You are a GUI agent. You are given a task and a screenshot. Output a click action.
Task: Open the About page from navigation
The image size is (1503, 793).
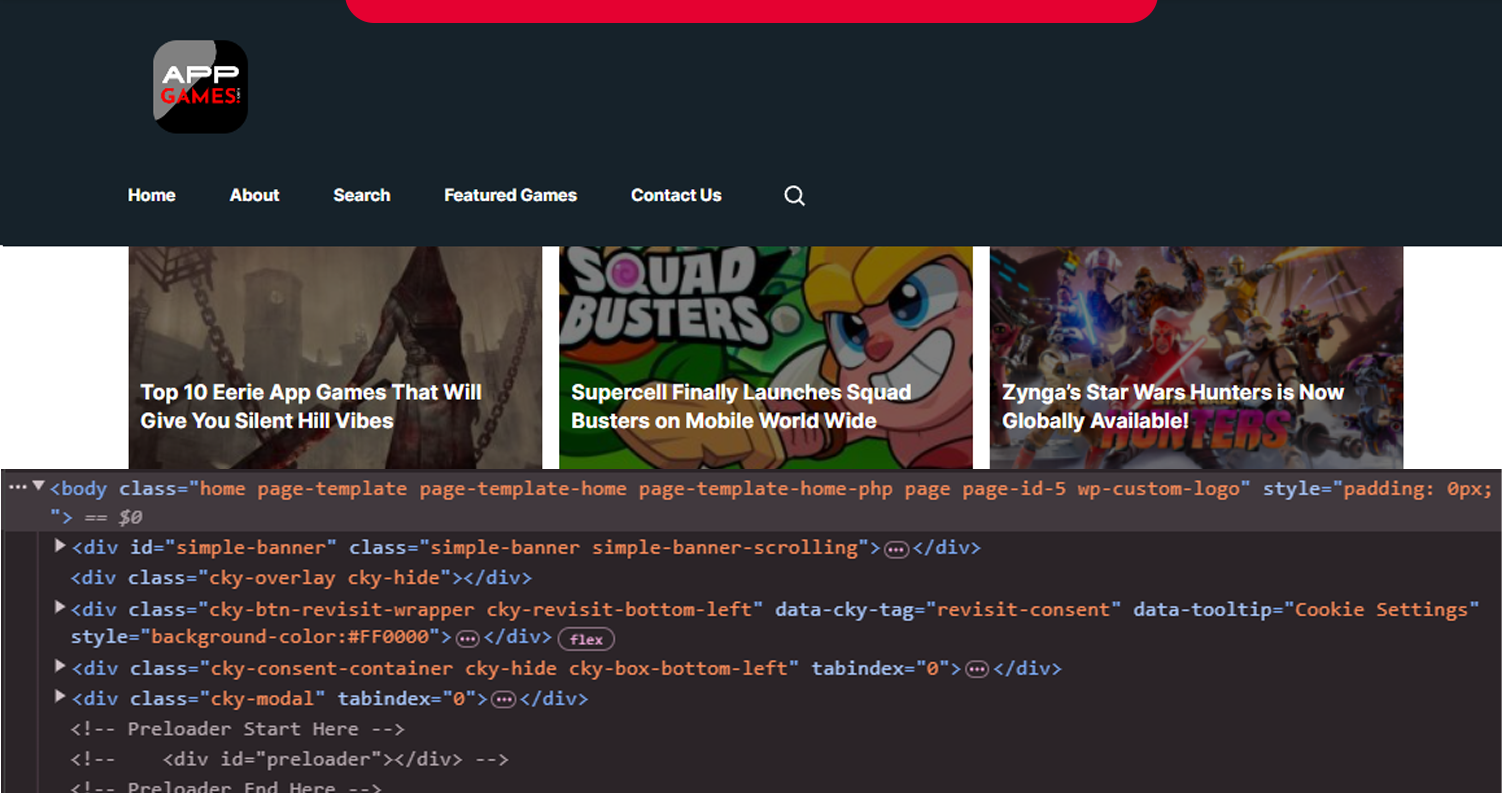254,195
